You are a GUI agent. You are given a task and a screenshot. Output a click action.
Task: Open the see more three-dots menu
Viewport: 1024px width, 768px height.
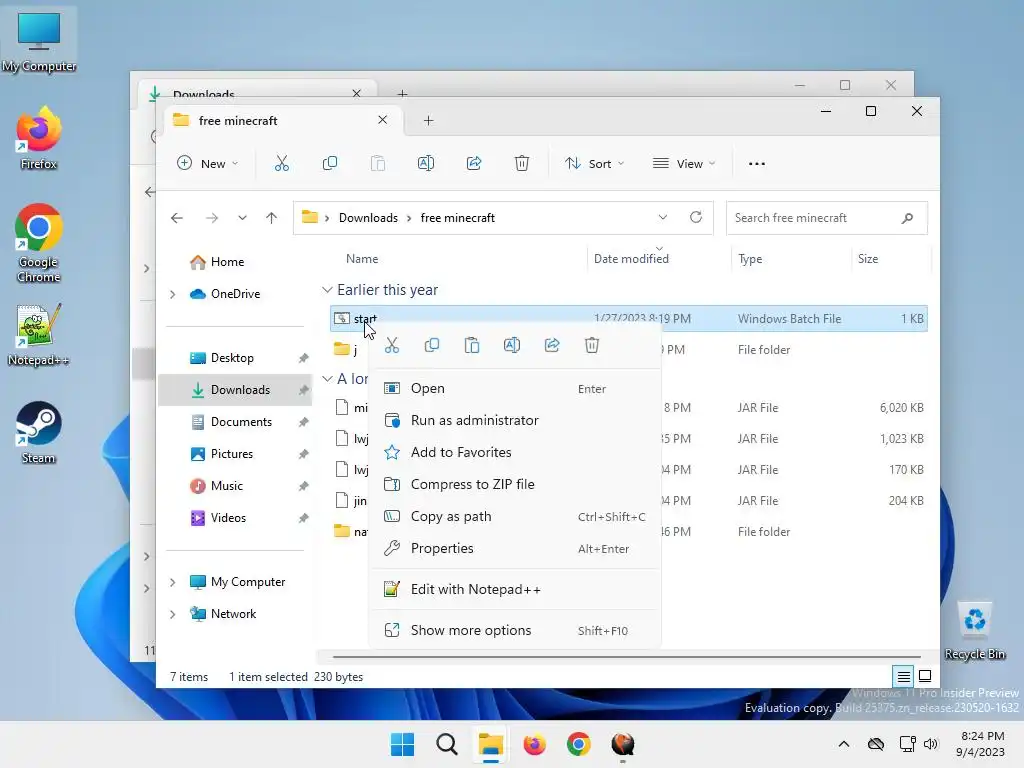[x=757, y=164]
